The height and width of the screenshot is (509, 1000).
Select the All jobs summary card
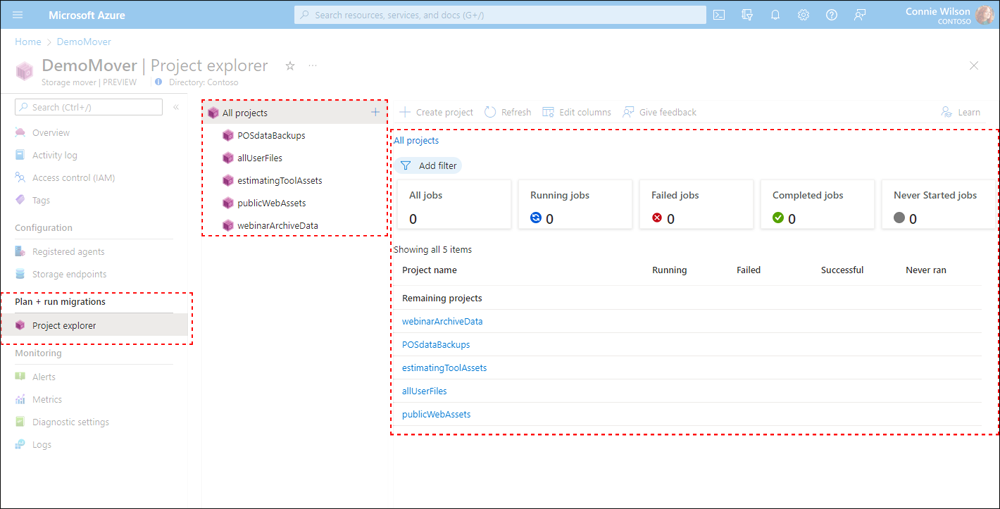tap(454, 204)
